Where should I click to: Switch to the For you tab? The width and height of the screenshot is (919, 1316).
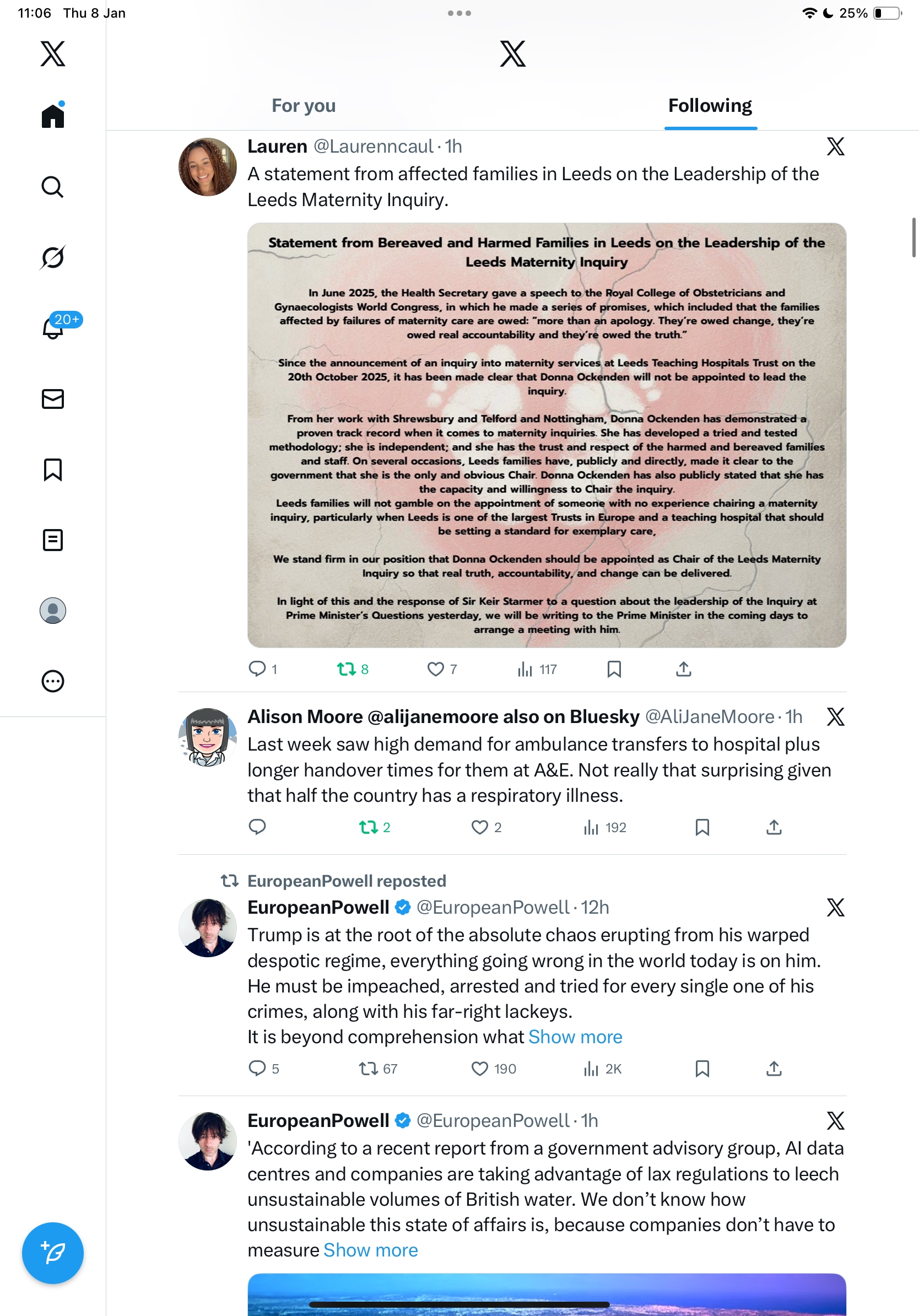[x=304, y=105]
